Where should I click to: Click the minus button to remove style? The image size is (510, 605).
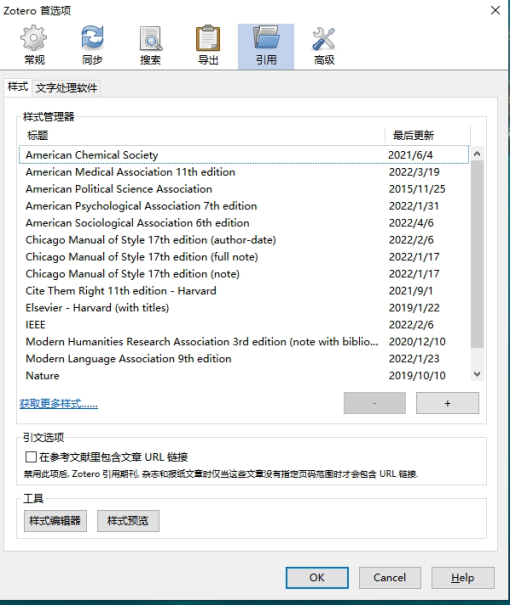(375, 403)
